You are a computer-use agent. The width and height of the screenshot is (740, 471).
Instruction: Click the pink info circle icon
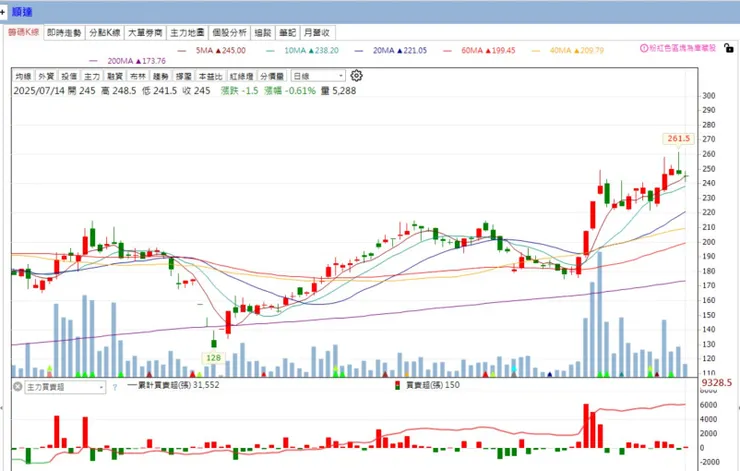point(644,48)
